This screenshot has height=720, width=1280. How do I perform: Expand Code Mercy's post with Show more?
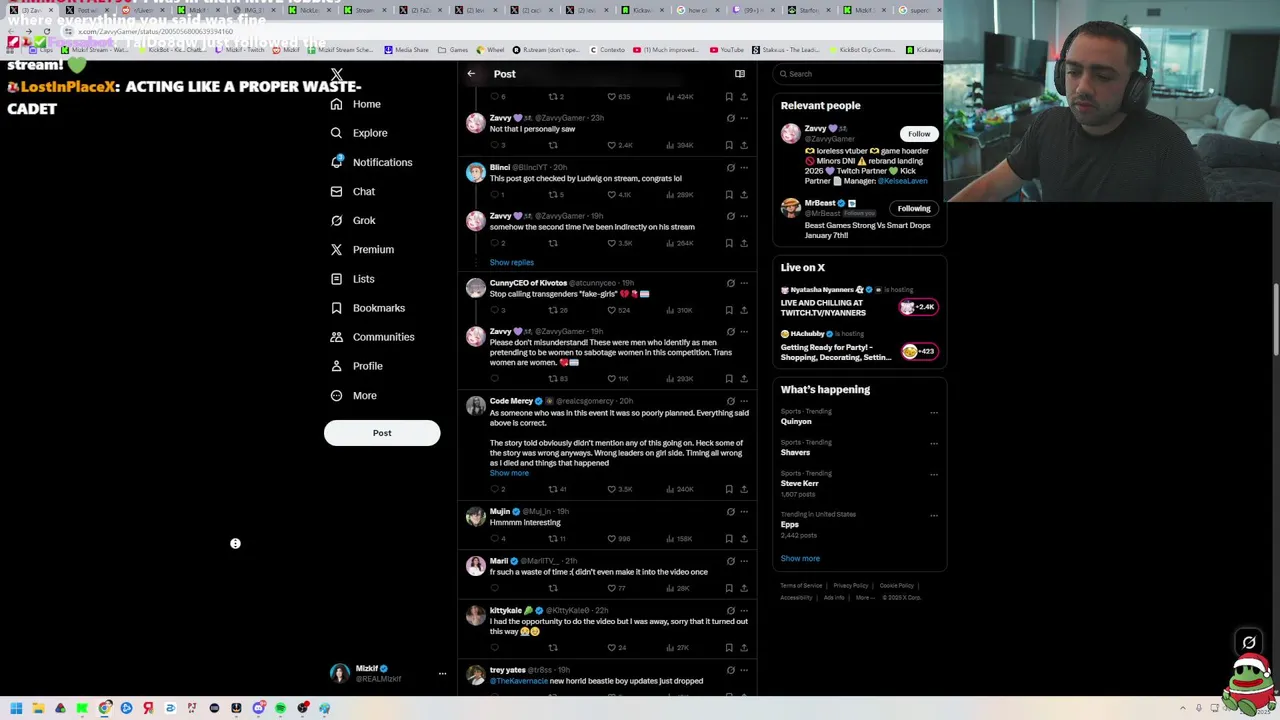[x=509, y=473]
